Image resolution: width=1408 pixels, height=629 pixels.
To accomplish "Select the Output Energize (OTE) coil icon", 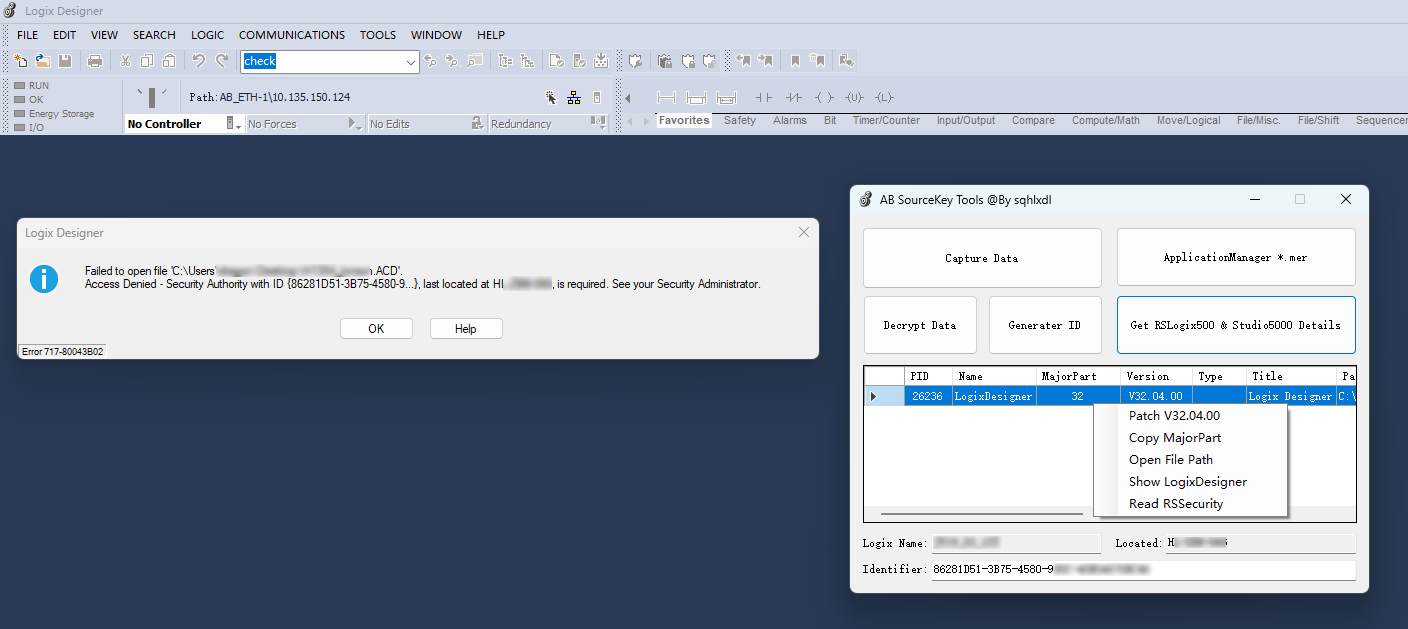I will (825, 98).
